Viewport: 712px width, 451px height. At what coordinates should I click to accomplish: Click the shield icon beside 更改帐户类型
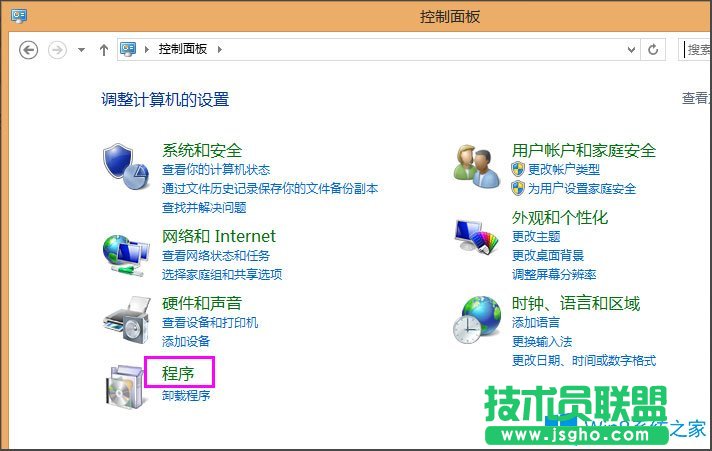coord(518,169)
